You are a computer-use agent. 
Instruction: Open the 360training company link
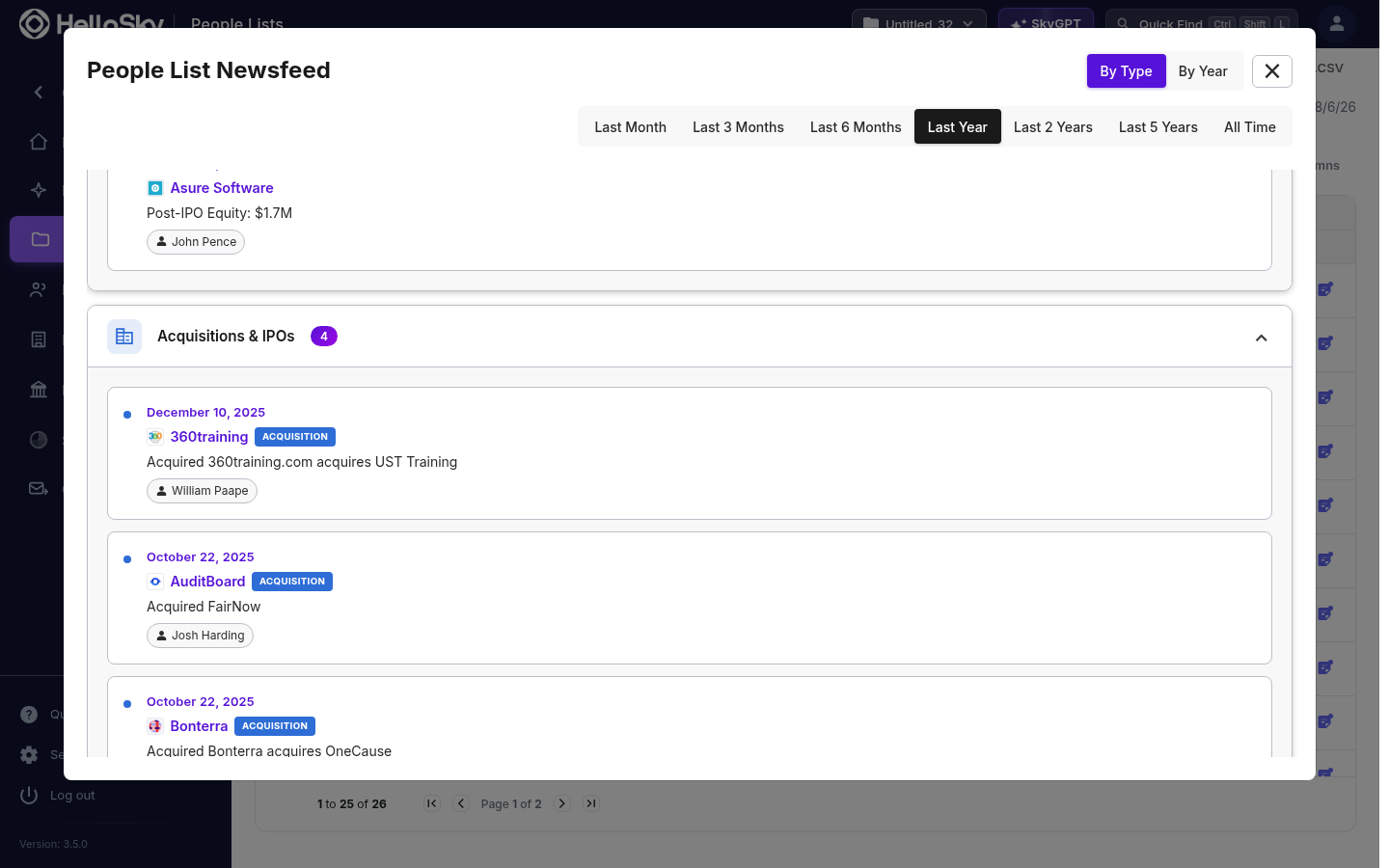pos(209,437)
